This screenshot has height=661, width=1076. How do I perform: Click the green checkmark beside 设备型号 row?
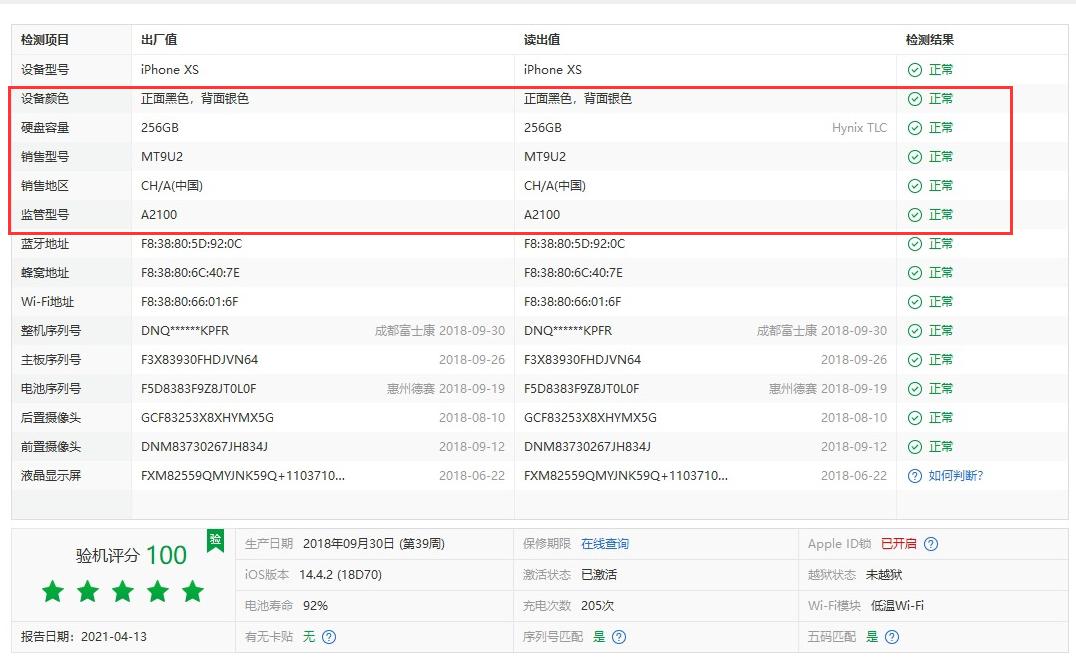pos(913,69)
